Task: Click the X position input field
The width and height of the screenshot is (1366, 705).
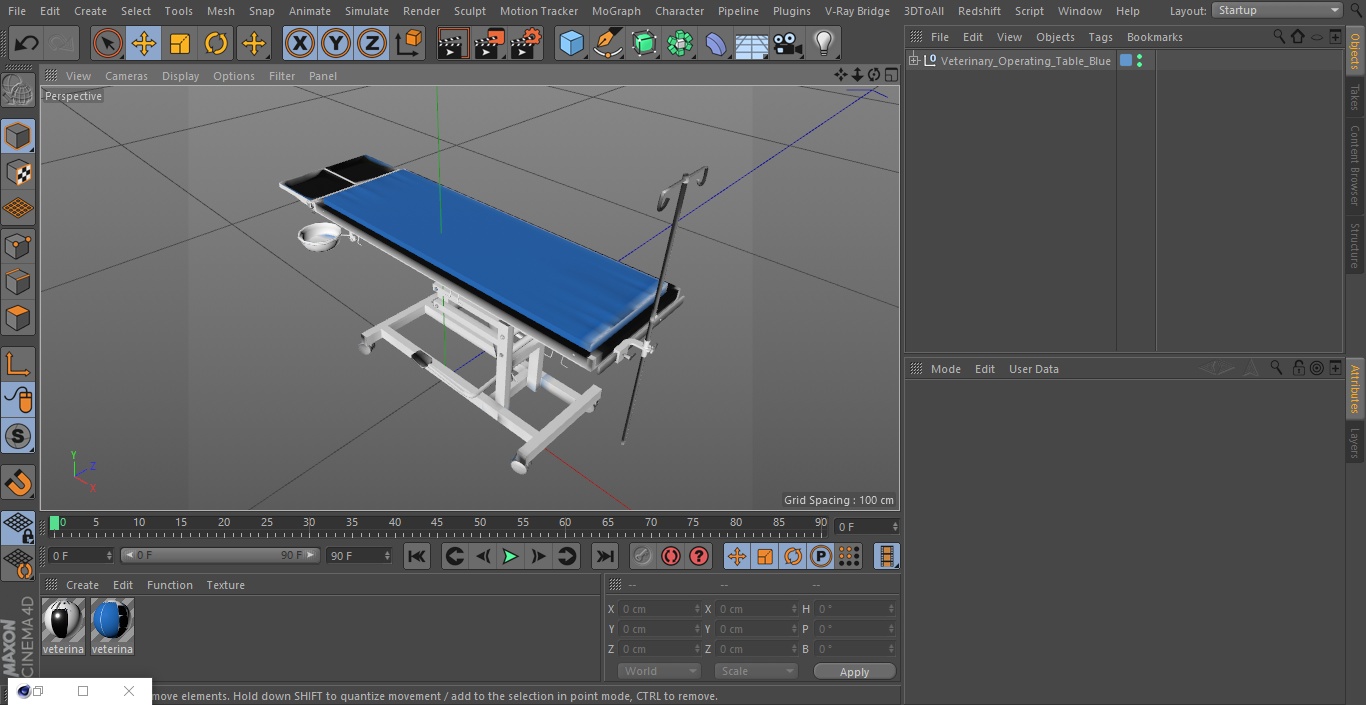Action: (x=660, y=609)
